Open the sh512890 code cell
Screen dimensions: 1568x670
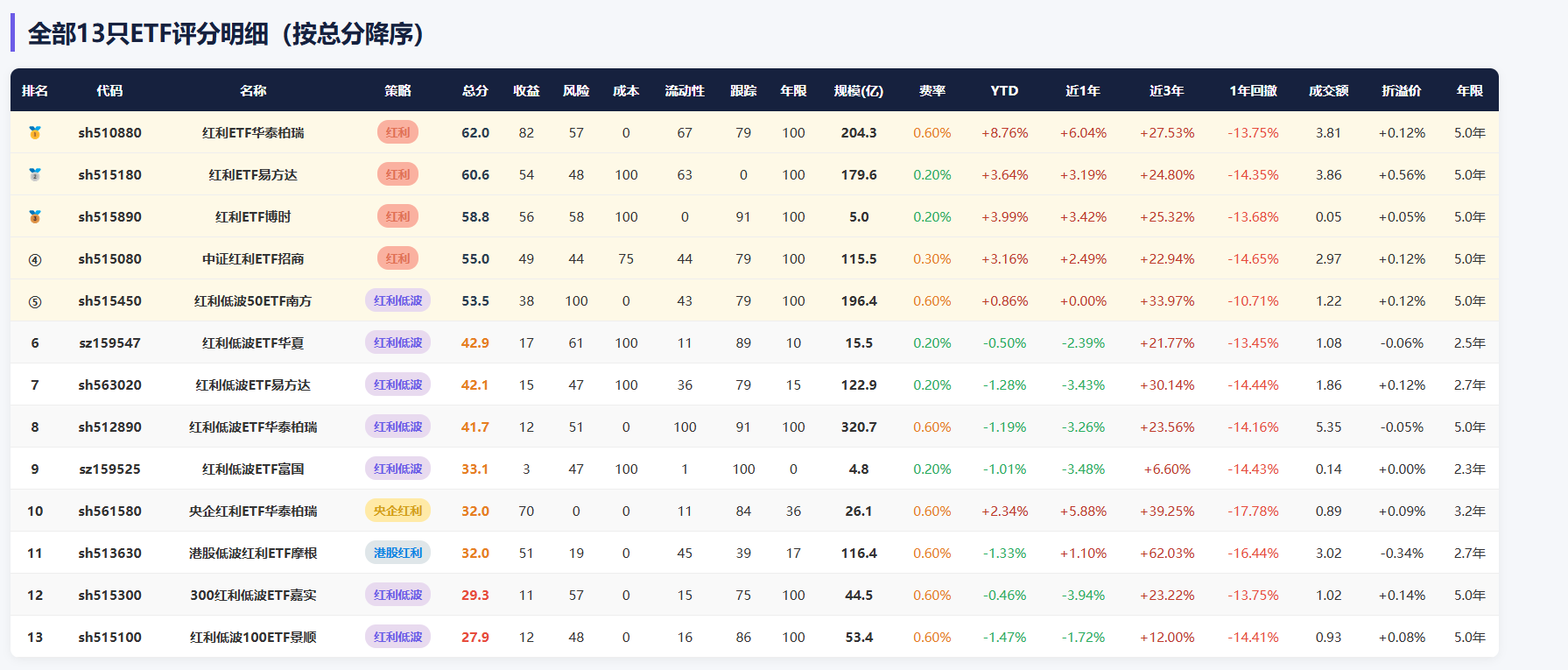pos(109,427)
